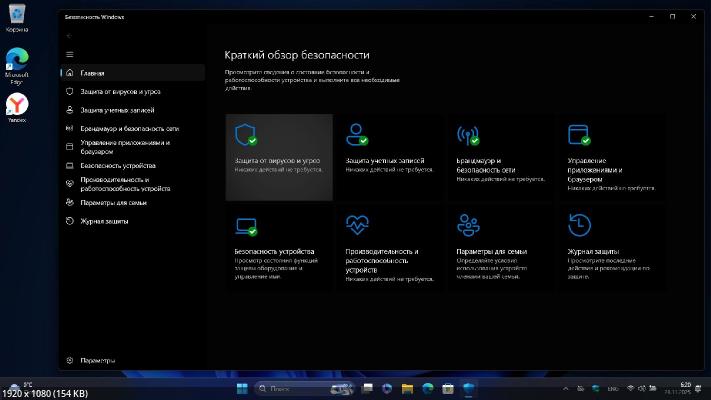Select Защита от вирусов и угроз in sidebar
This screenshot has width=711, height=400.
[x=120, y=91]
